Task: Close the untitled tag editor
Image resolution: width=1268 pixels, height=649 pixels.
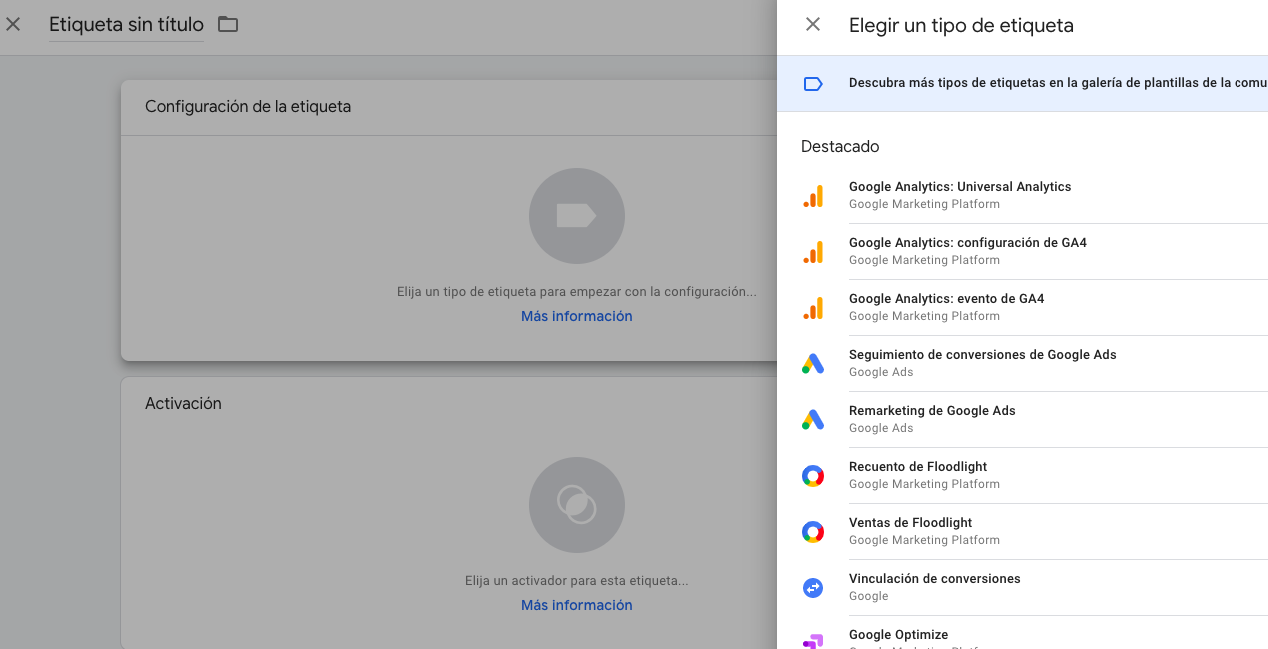Action: pyautogui.click(x=13, y=24)
